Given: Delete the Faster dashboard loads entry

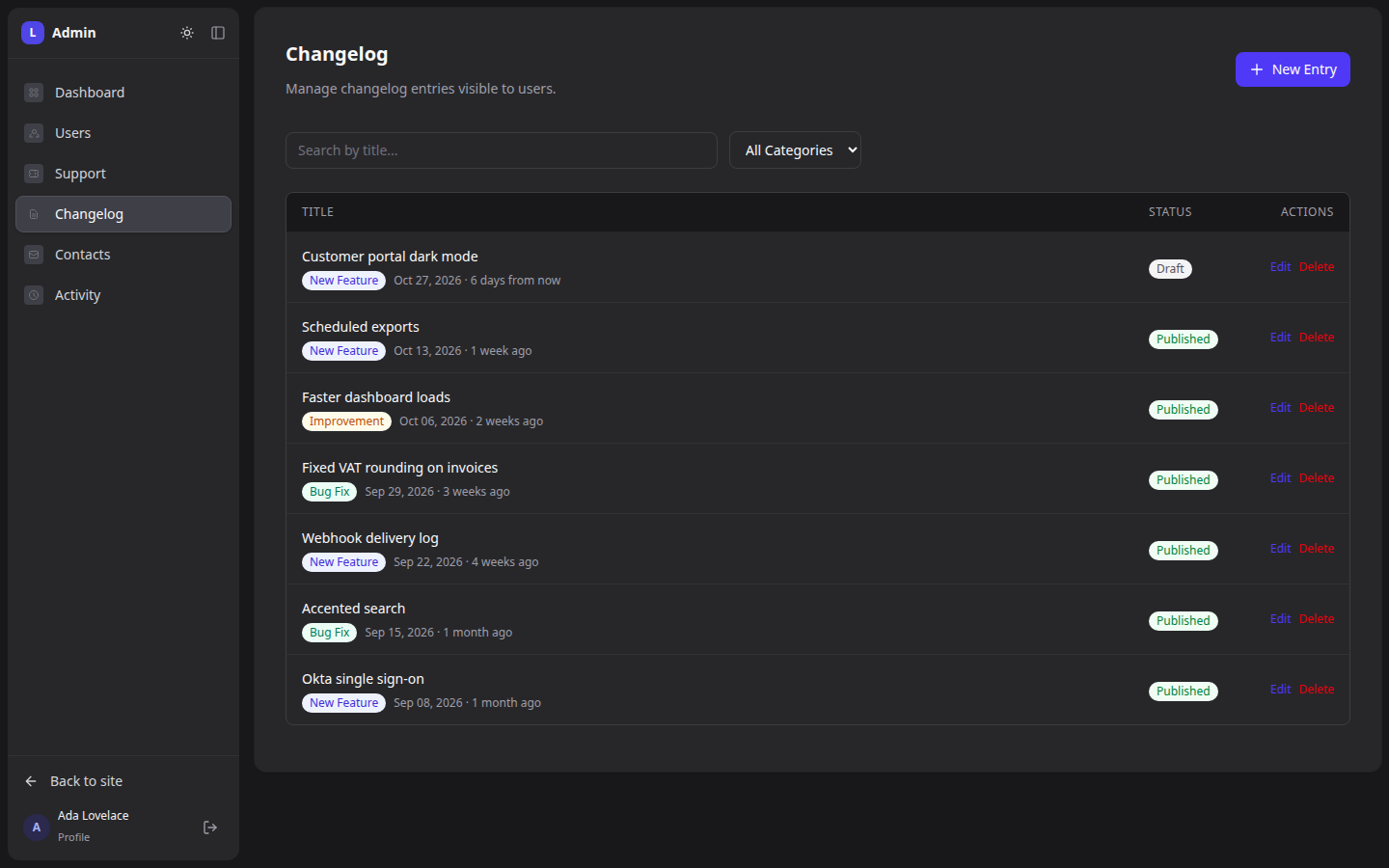Looking at the screenshot, I should point(1317,408).
